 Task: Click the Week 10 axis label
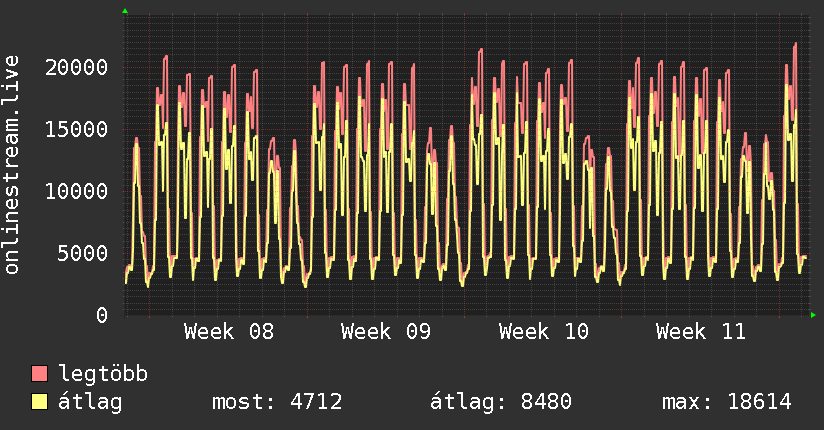coord(544,332)
